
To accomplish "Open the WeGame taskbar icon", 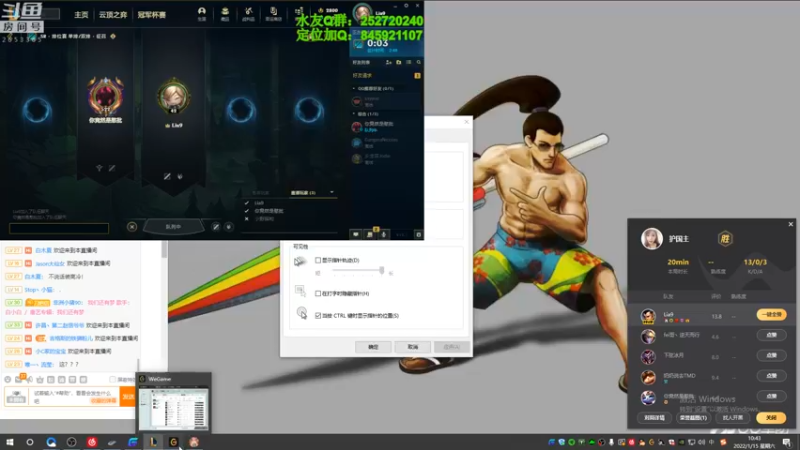I will click(173, 442).
